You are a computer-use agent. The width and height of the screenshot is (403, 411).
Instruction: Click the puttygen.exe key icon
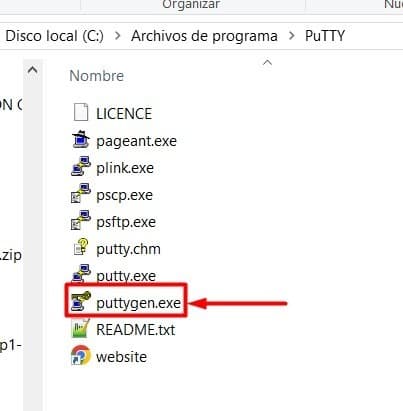tap(81, 301)
